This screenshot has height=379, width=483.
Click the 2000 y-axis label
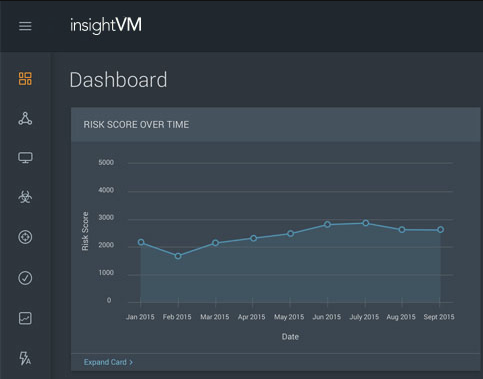(x=106, y=245)
